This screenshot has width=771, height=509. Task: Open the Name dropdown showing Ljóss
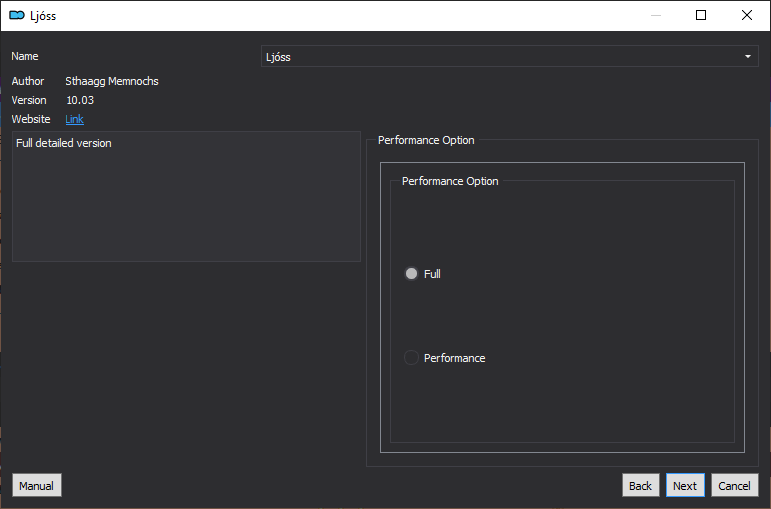[x=509, y=57]
